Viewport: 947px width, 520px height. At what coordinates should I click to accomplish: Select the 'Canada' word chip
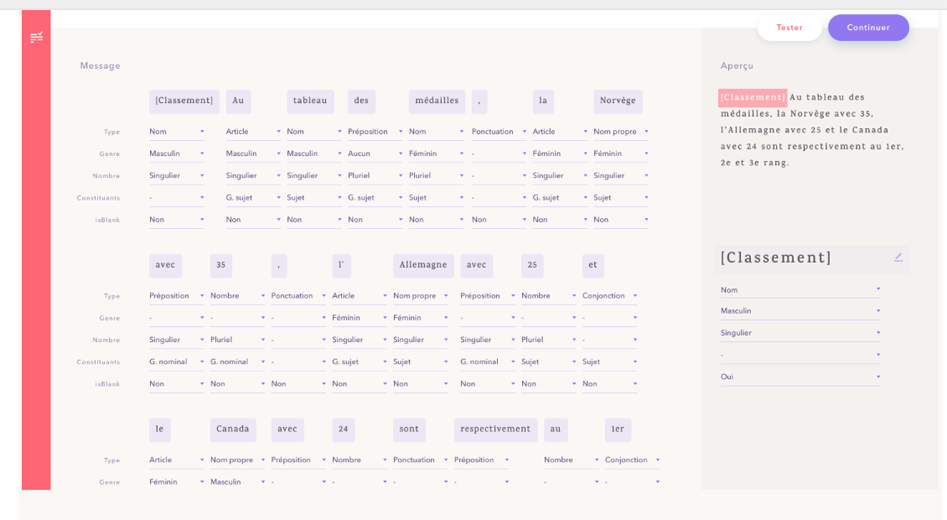tap(233, 429)
